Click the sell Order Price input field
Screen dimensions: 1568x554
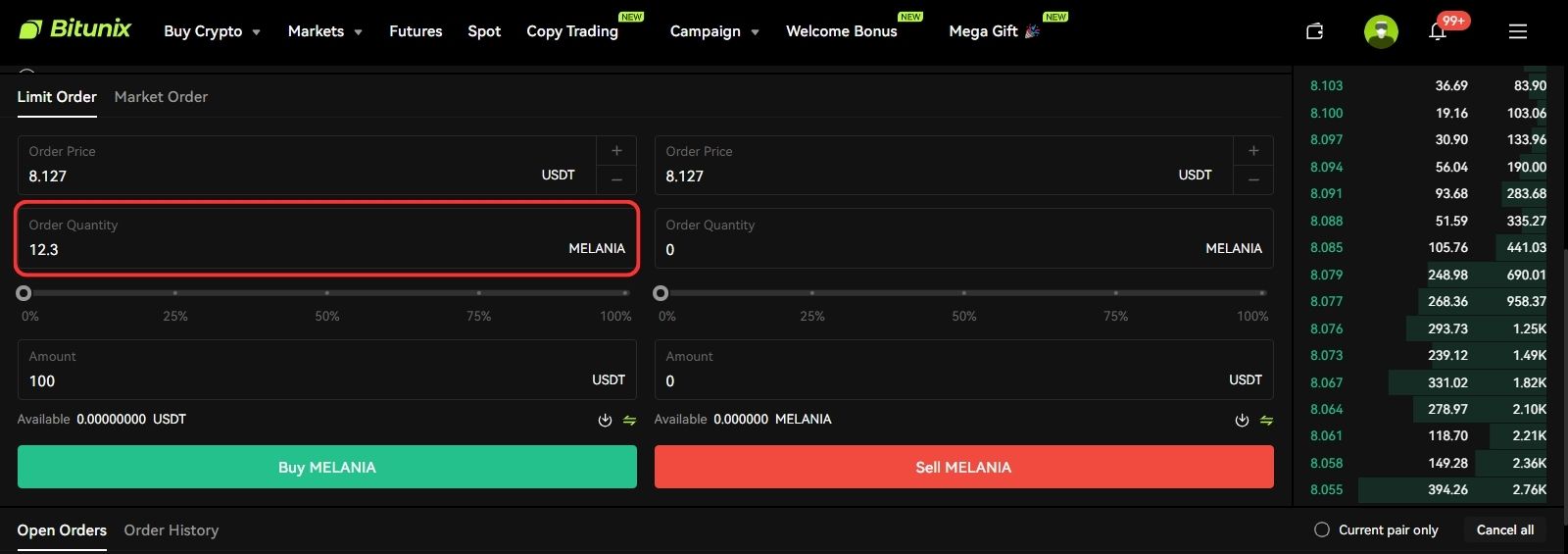pos(944,165)
